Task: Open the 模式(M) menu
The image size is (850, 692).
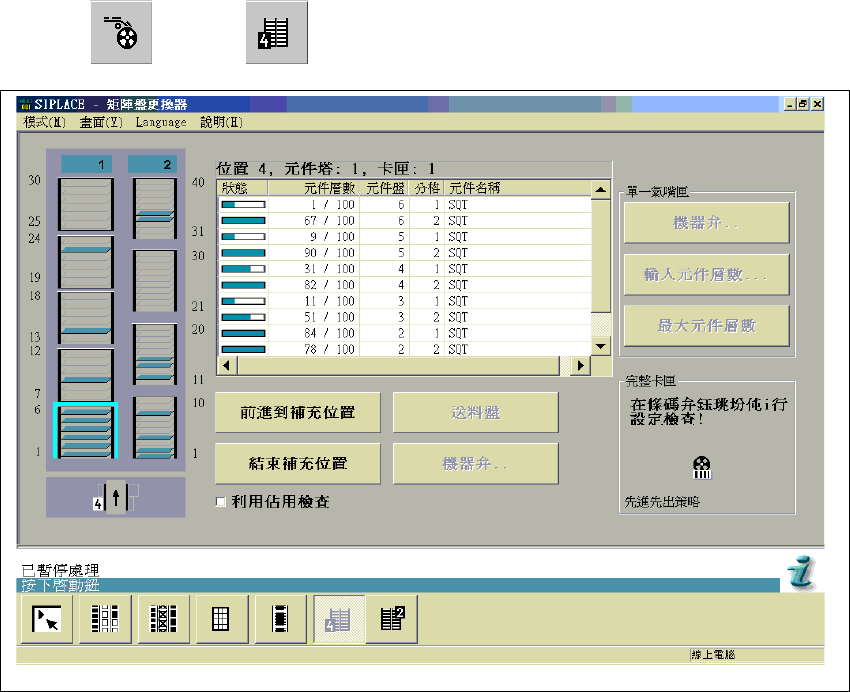Action: (x=44, y=122)
